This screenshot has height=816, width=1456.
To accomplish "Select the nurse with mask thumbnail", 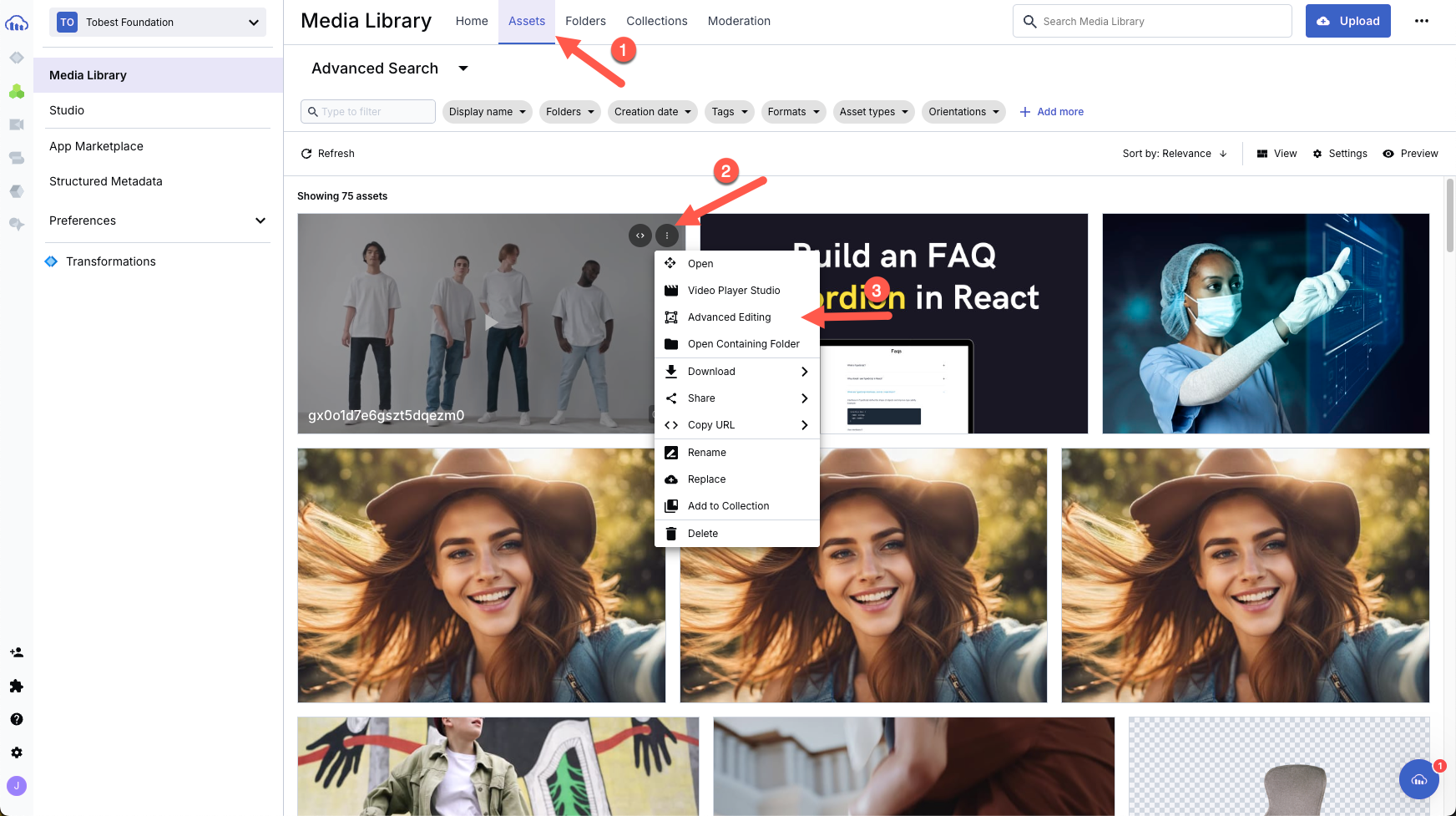I will [x=1266, y=324].
